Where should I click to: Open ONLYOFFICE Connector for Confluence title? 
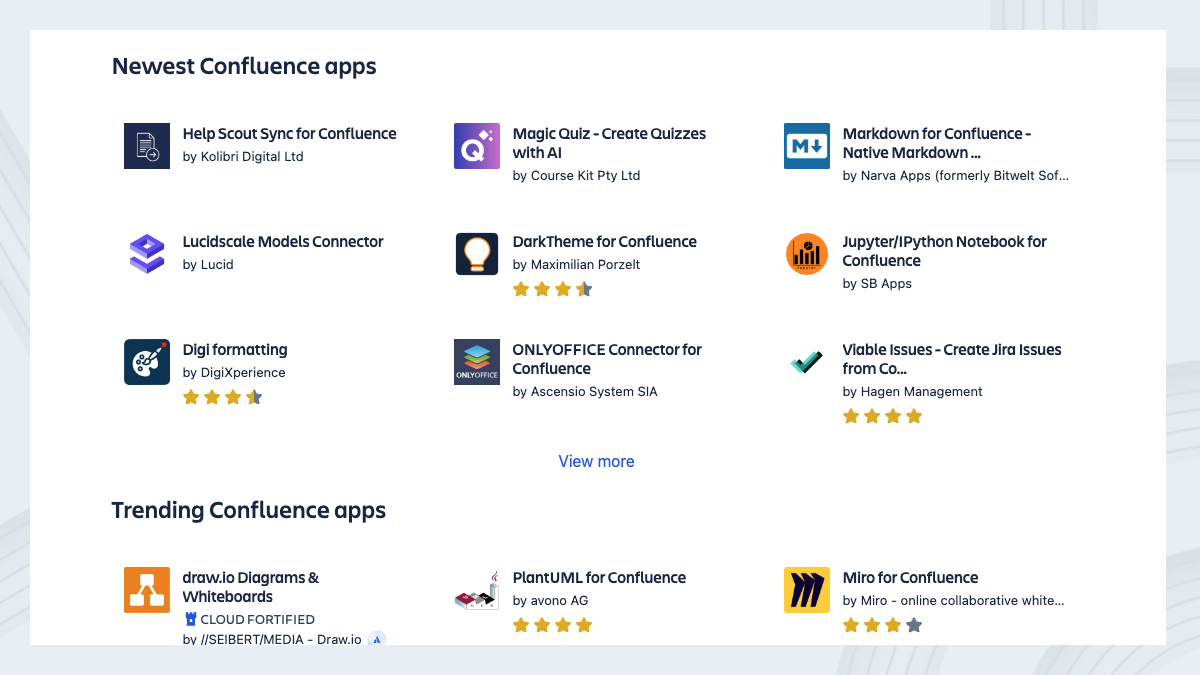click(607, 359)
